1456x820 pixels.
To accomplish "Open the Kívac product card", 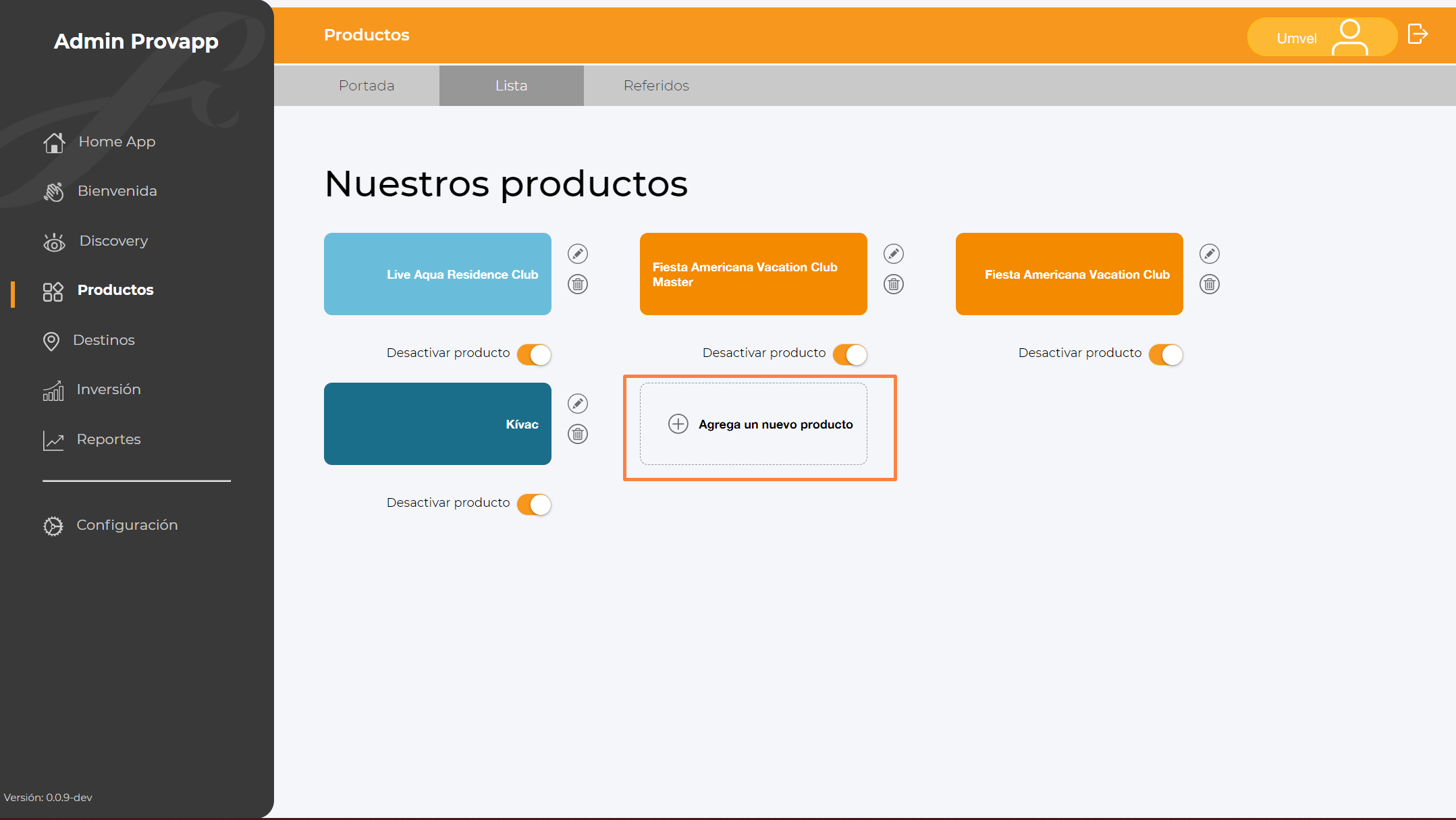I will click(437, 424).
